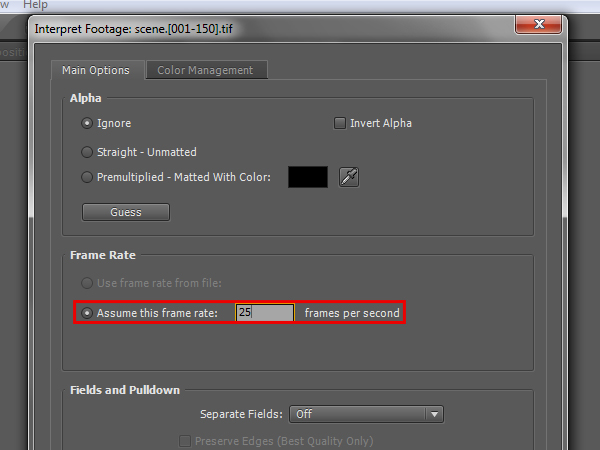Choose Straight - Unmatted alpha option
The height and width of the screenshot is (450, 600).
click(87, 152)
